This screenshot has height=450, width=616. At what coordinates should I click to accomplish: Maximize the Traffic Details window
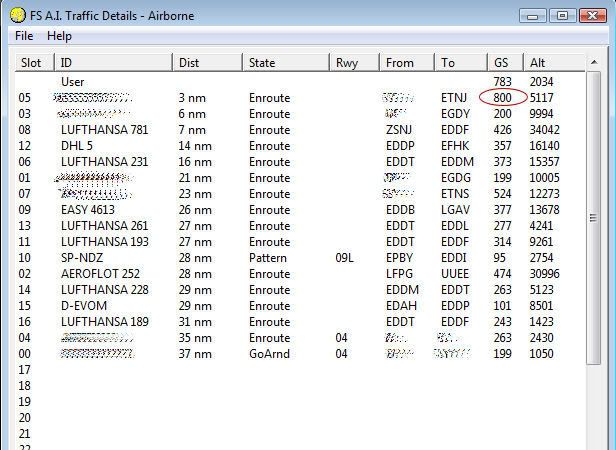562,16
